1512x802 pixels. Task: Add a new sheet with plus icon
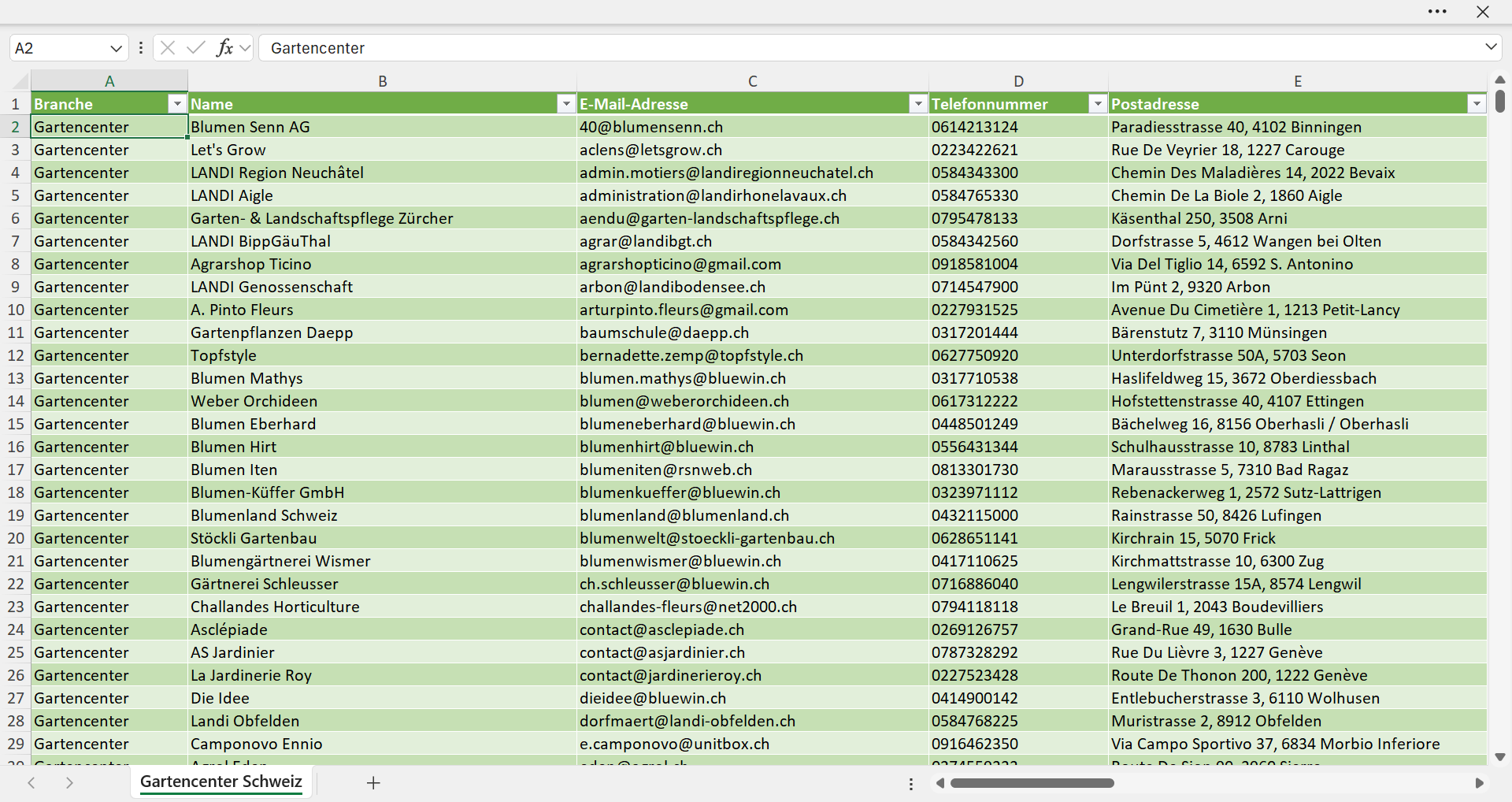pos(373,783)
